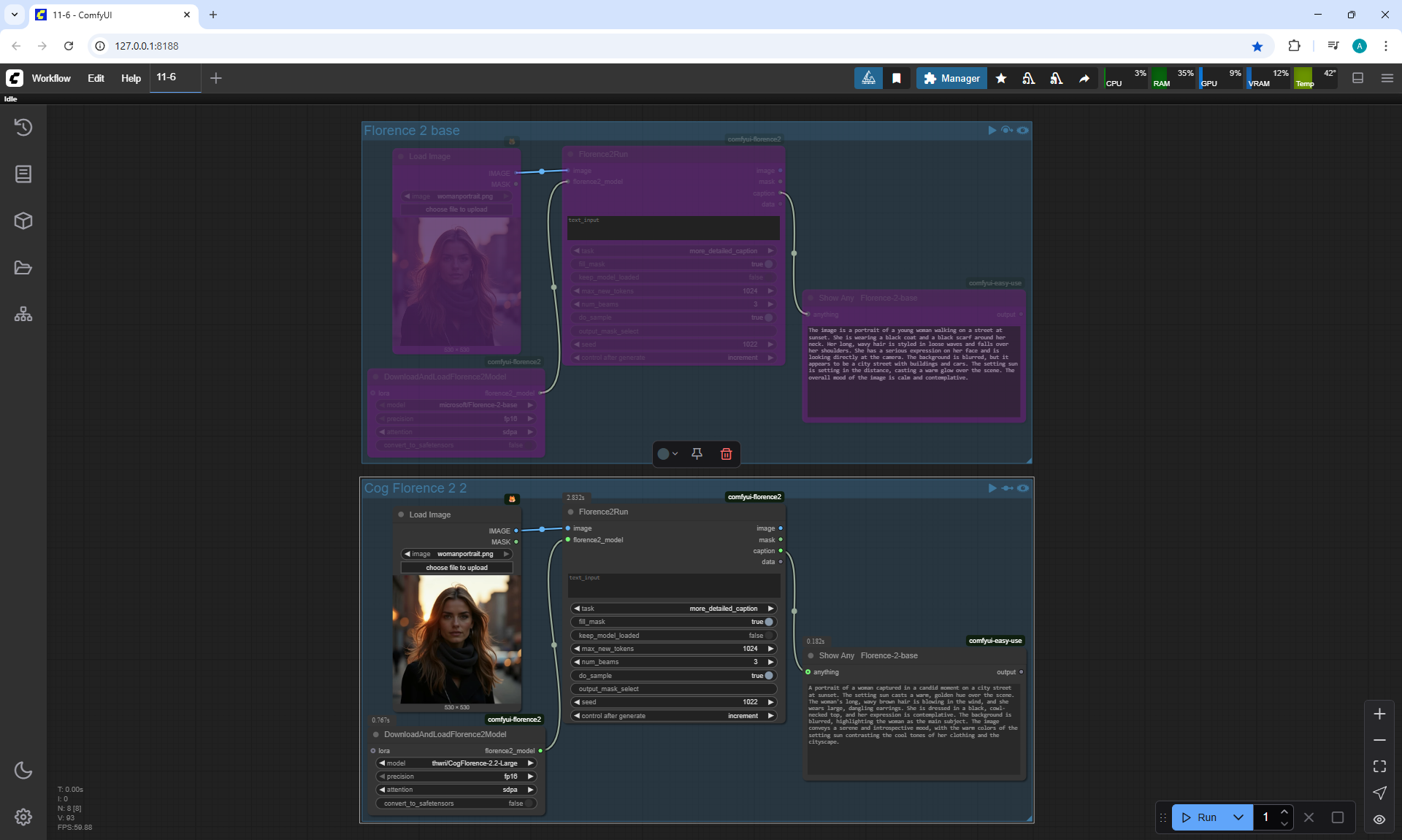Toggle eye icon on Cog Florence group
The width and height of the screenshot is (1402, 840).
click(x=1023, y=488)
